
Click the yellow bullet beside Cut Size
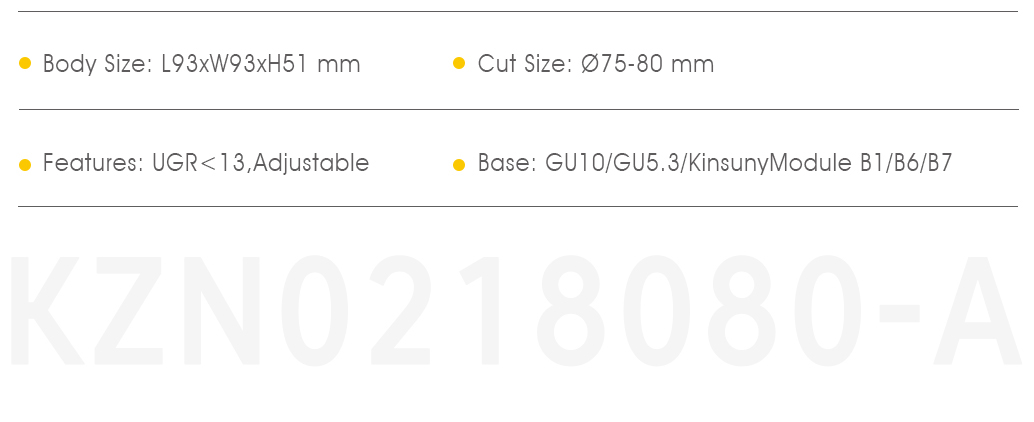pyautogui.click(x=459, y=63)
